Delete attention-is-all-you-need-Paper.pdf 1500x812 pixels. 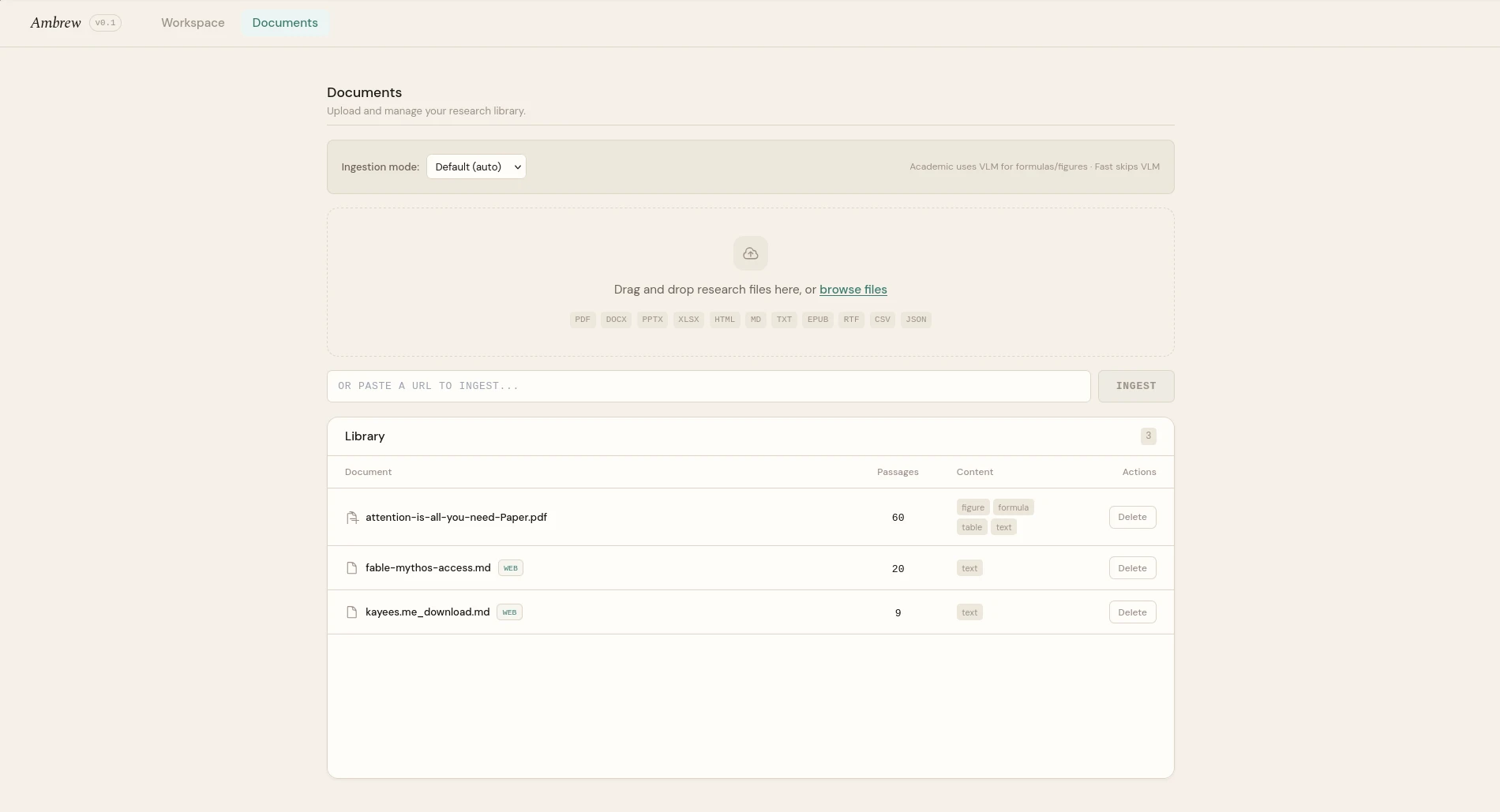click(x=1132, y=517)
